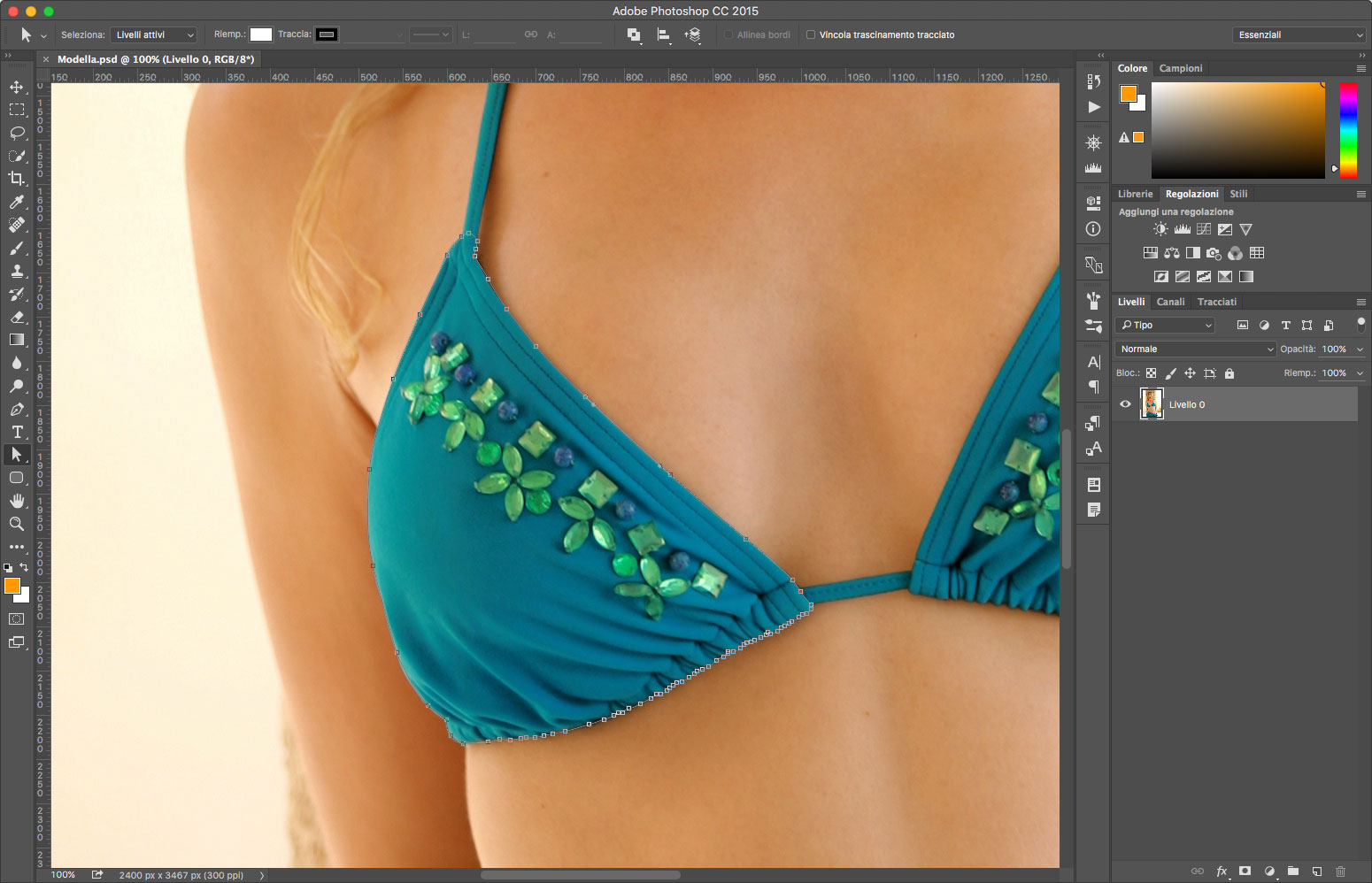Toggle pixel layer filter
Image resolution: width=1372 pixels, height=883 pixels.
tap(1243, 325)
